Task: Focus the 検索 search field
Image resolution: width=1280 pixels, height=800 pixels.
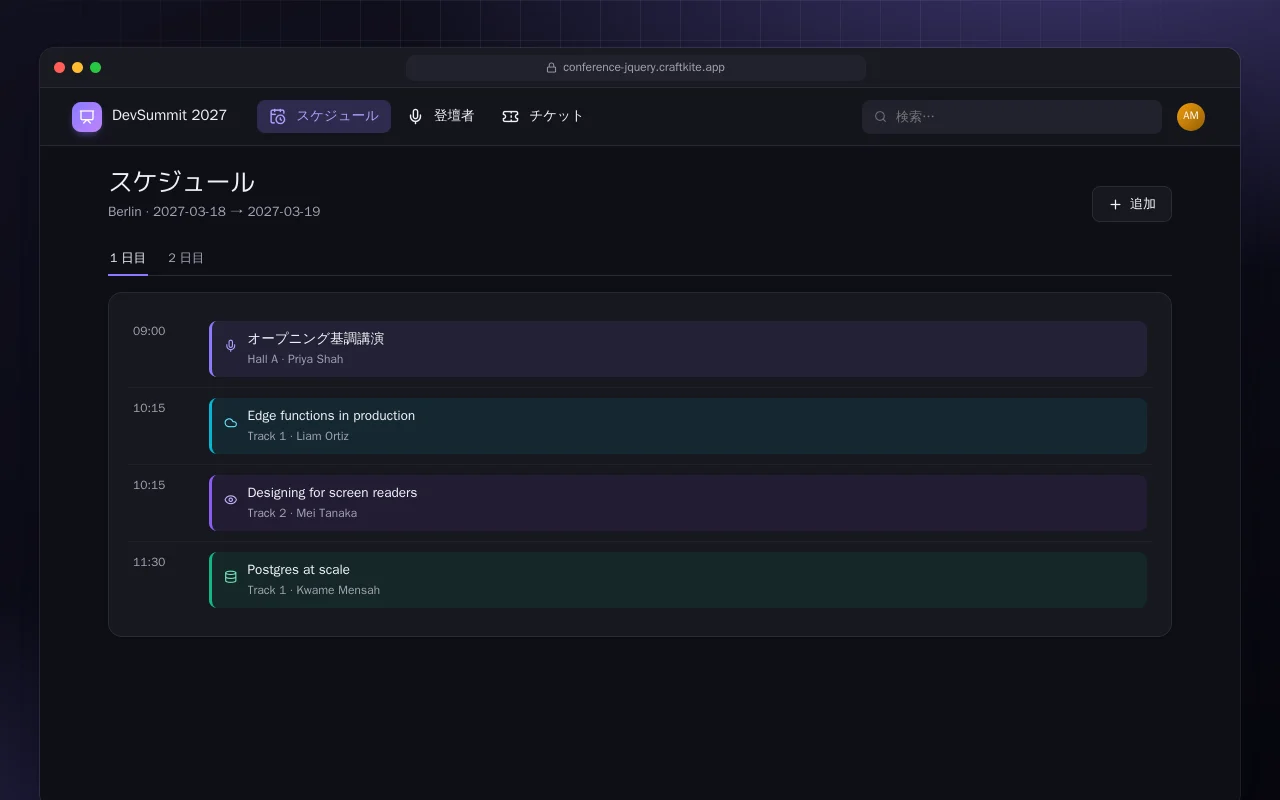Action: [x=1012, y=116]
